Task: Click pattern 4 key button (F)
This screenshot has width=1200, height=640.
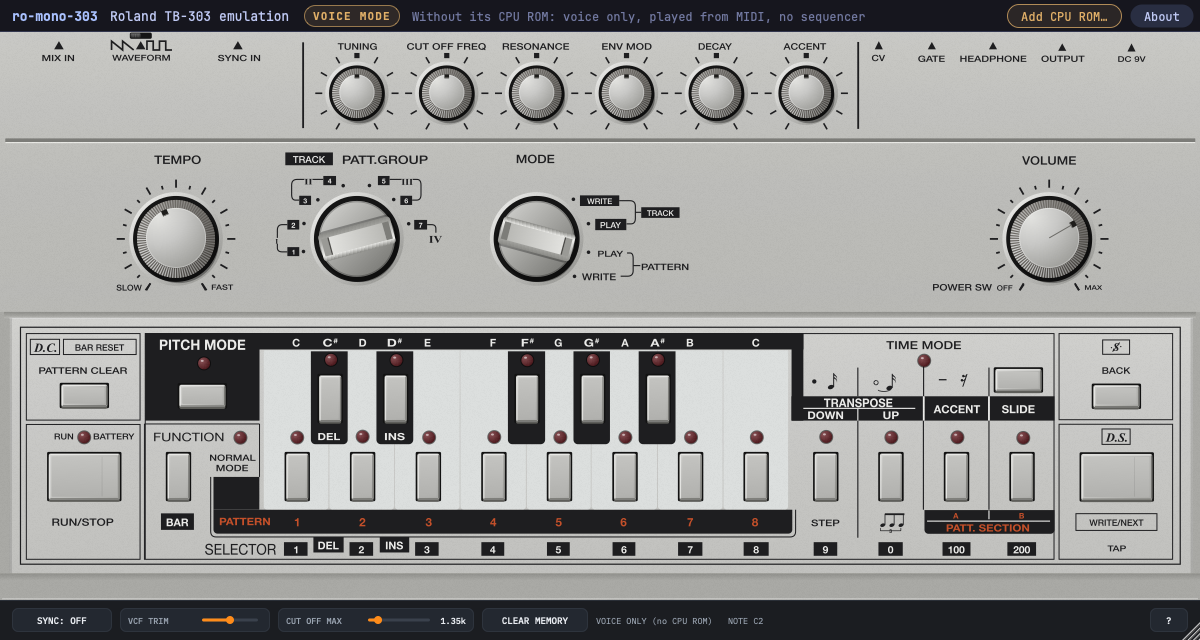Action: pos(494,477)
